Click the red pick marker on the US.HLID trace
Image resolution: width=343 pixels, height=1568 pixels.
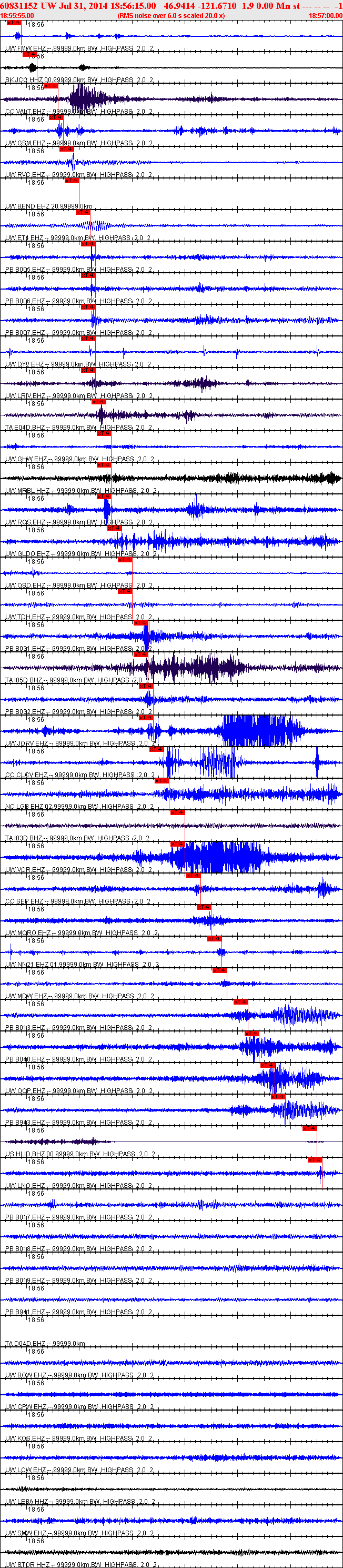309,1128
